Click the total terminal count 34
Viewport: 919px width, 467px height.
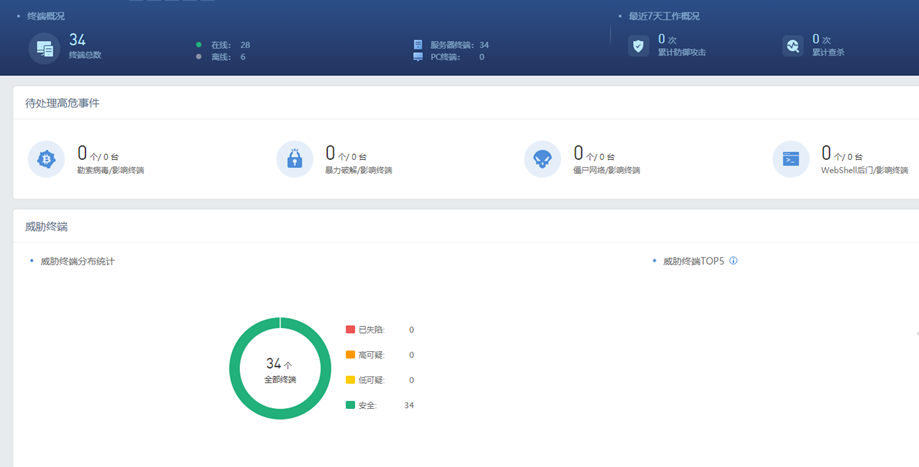coord(77,39)
